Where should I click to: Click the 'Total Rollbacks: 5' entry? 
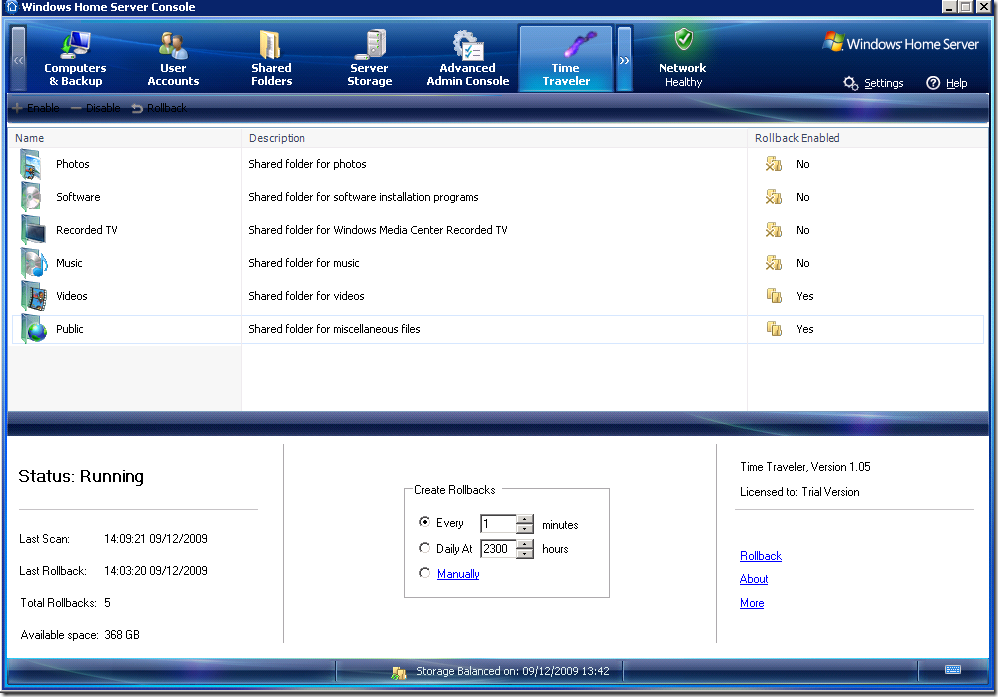coord(66,603)
